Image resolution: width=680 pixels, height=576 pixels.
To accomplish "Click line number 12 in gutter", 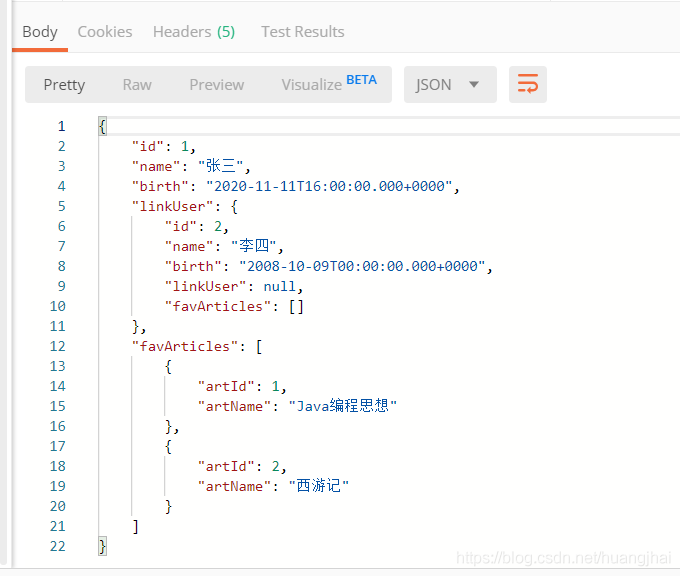I will [x=57, y=346].
